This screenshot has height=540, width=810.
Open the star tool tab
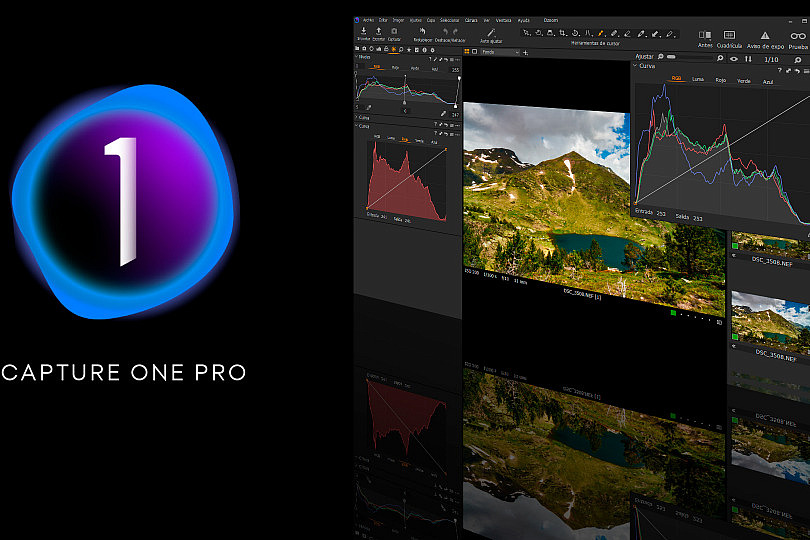(x=409, y=50)
